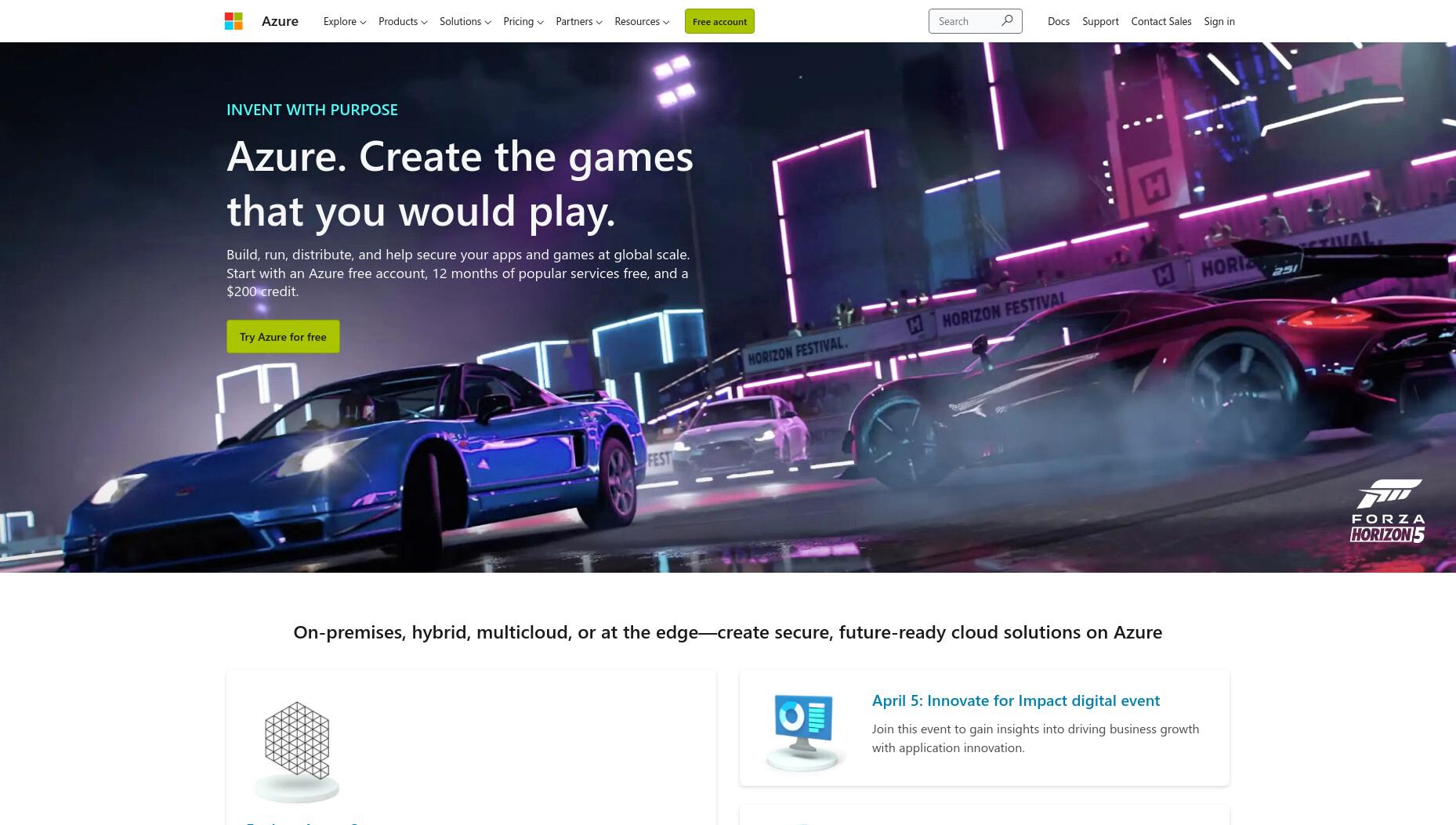1456x825 pixels.
Task: Open the Azure home brand link
Action: pyautogui.click(x=280, y=21)
